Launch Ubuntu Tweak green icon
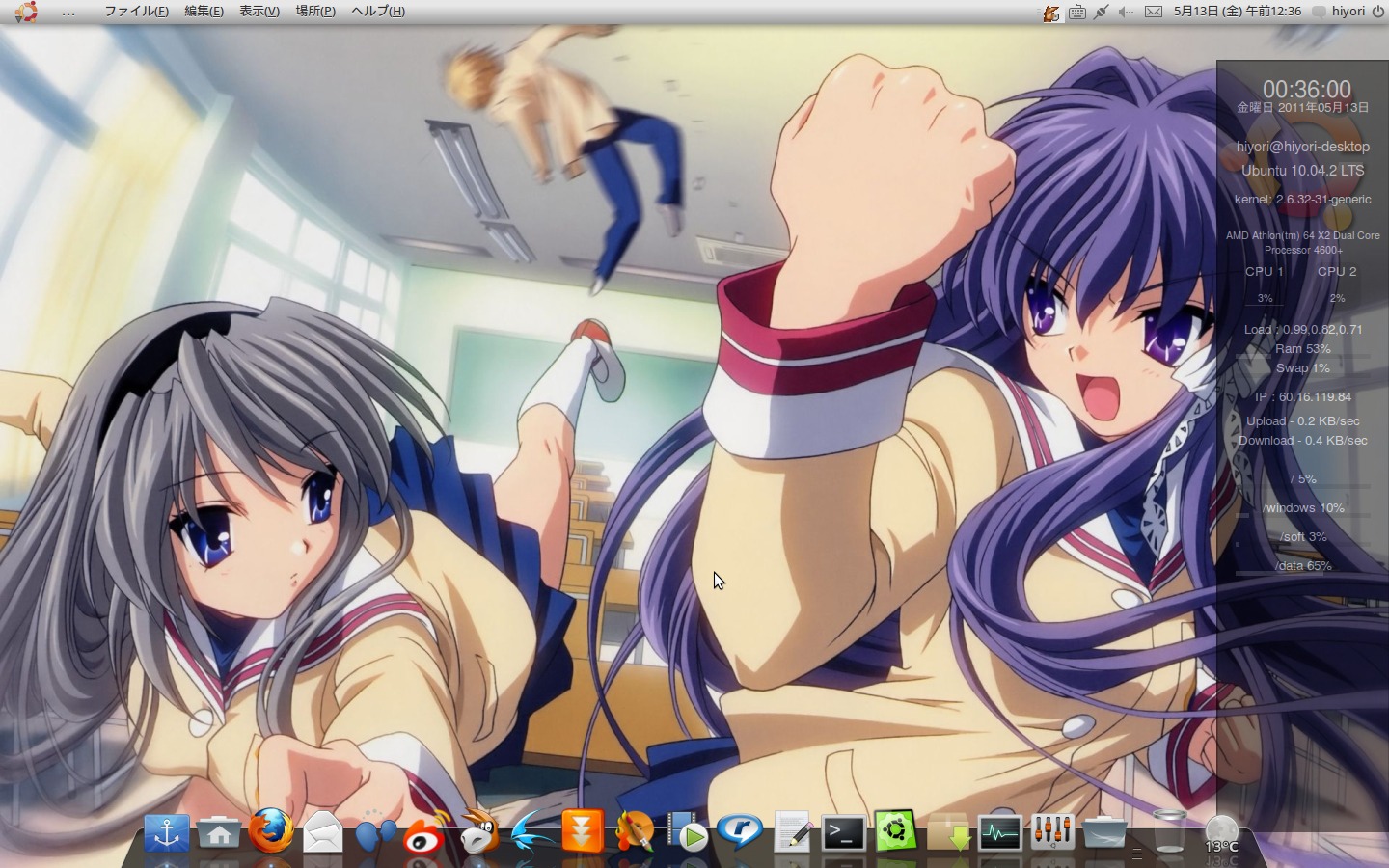1389x868 pixels. (895, 831)
